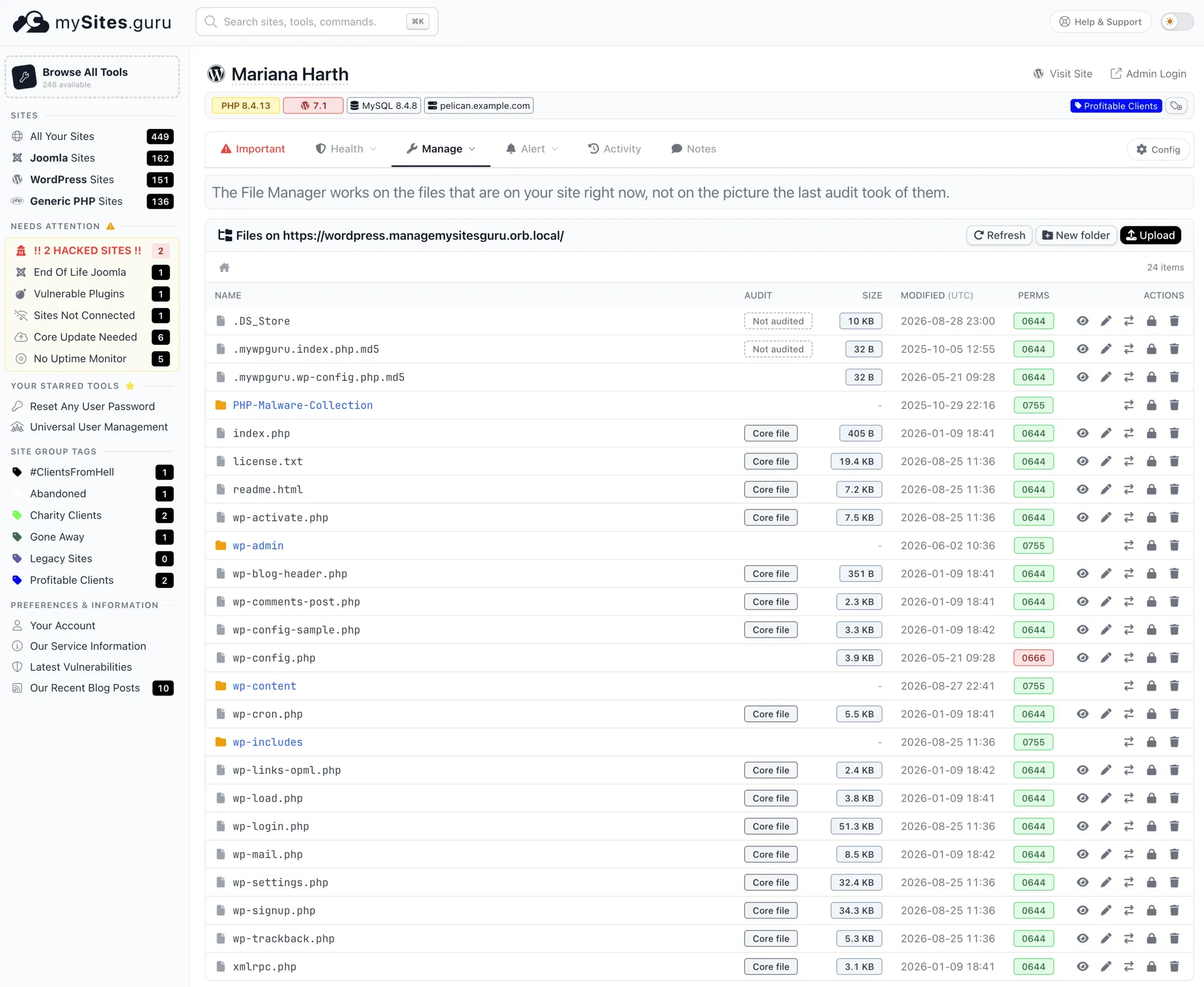The height and width of the screenshot is (987, 1204).
Task: Click the site name Mariana Harth
Action: (x=290, y=74)
